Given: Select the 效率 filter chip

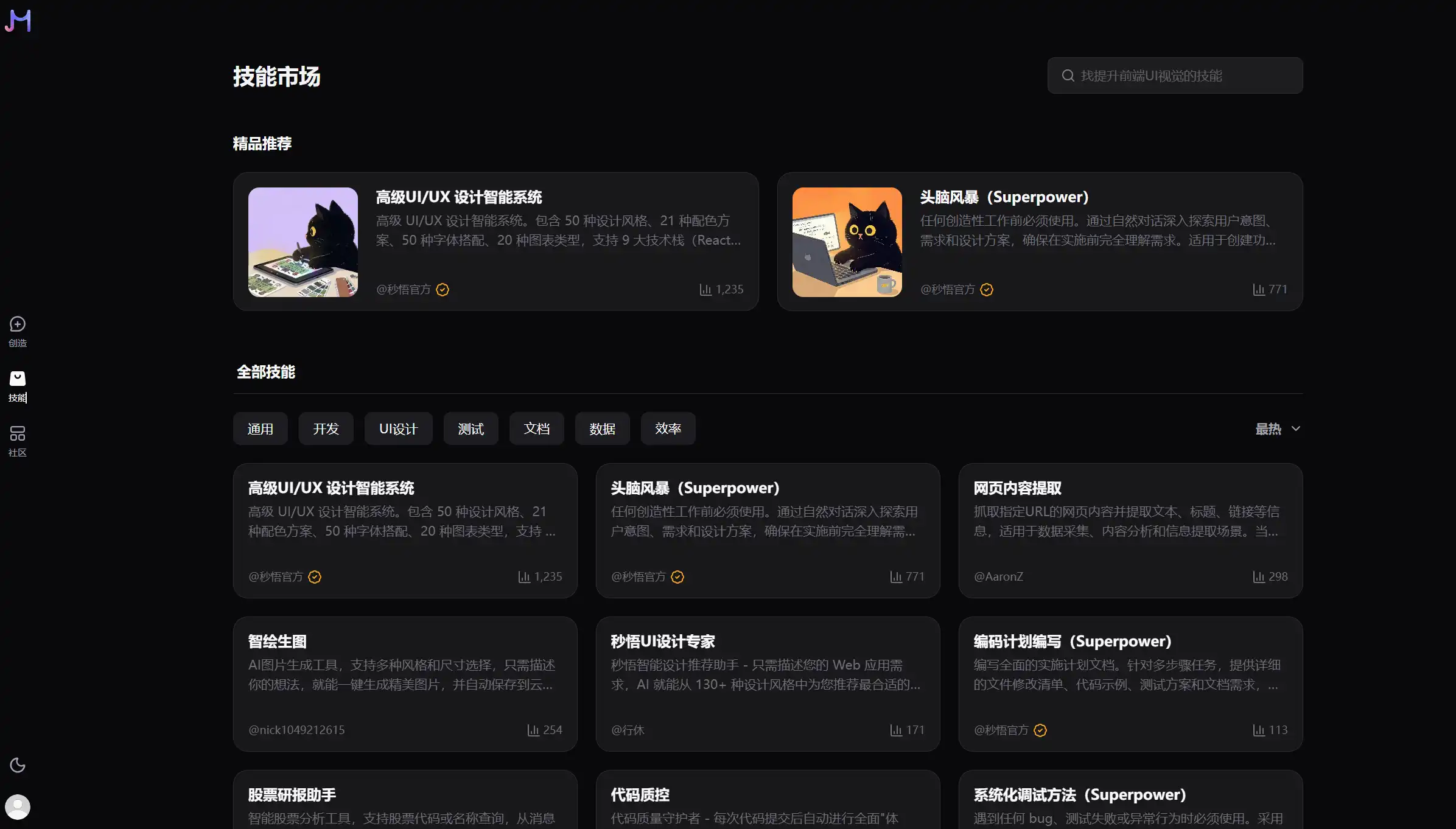Looking at the screenshot, I should click(668, 429).
